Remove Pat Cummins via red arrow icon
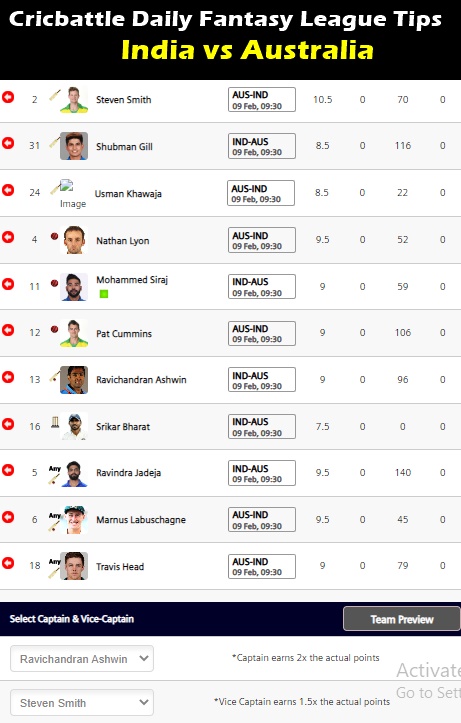Screen dimensions: 461x723 (8, 330)
